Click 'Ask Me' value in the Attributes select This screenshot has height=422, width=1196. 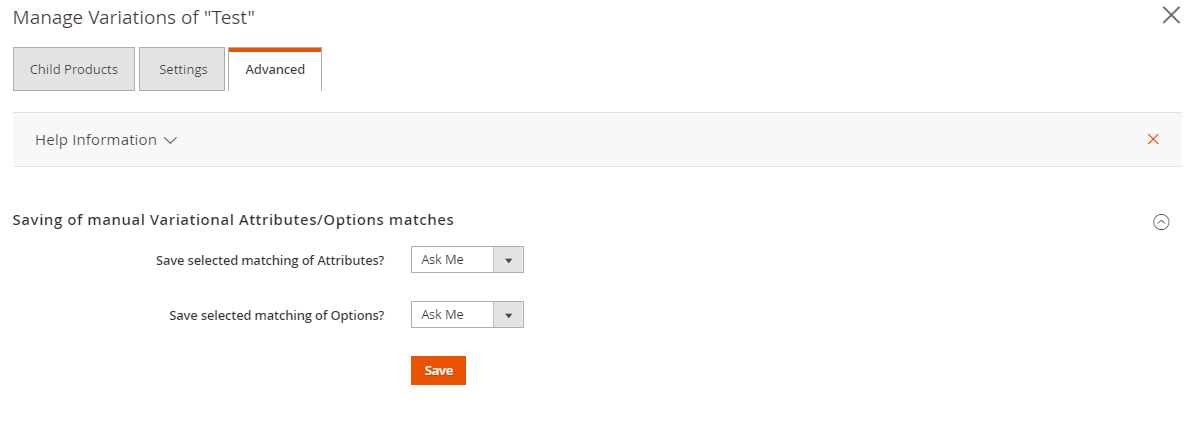click(443, 260)
